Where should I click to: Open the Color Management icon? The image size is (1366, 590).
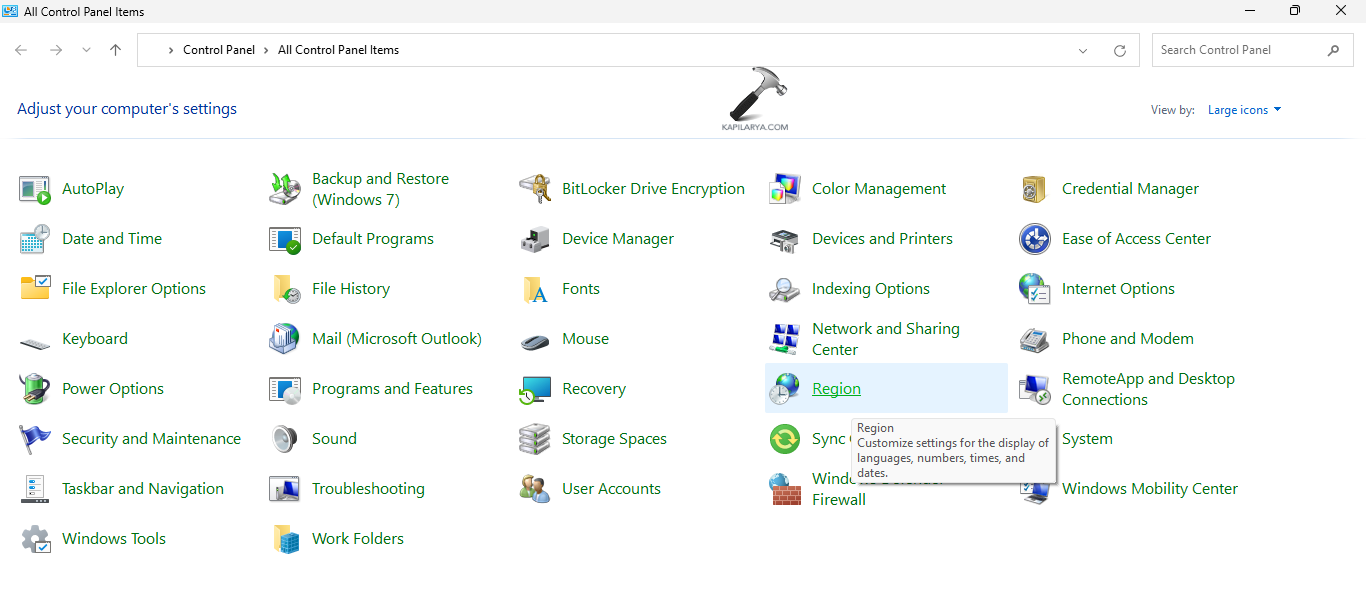(x=785, y=189)
